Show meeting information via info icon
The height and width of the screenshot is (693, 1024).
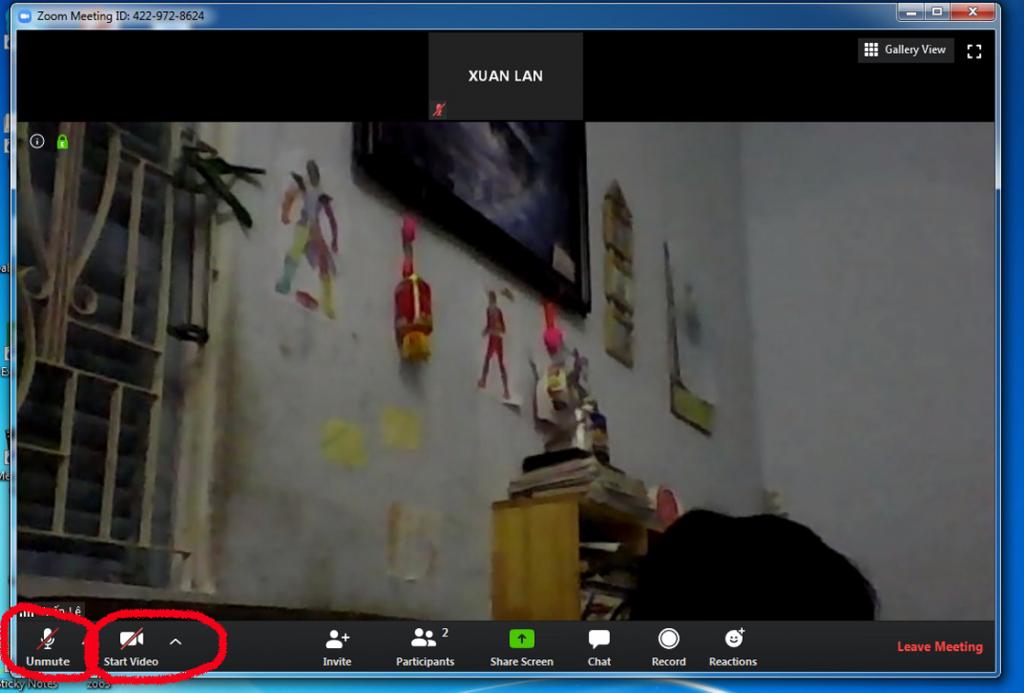tap(37, 141)
